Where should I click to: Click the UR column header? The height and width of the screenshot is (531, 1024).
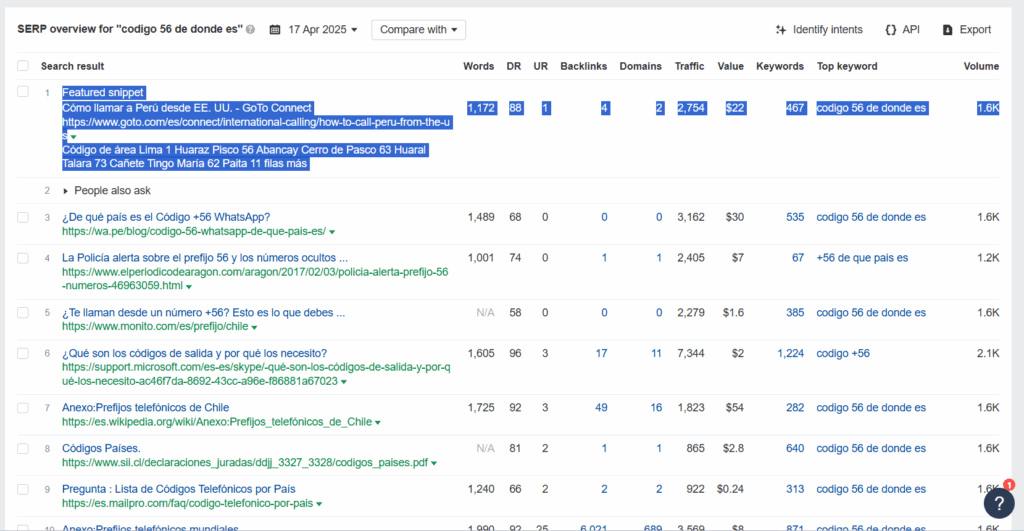541,66
